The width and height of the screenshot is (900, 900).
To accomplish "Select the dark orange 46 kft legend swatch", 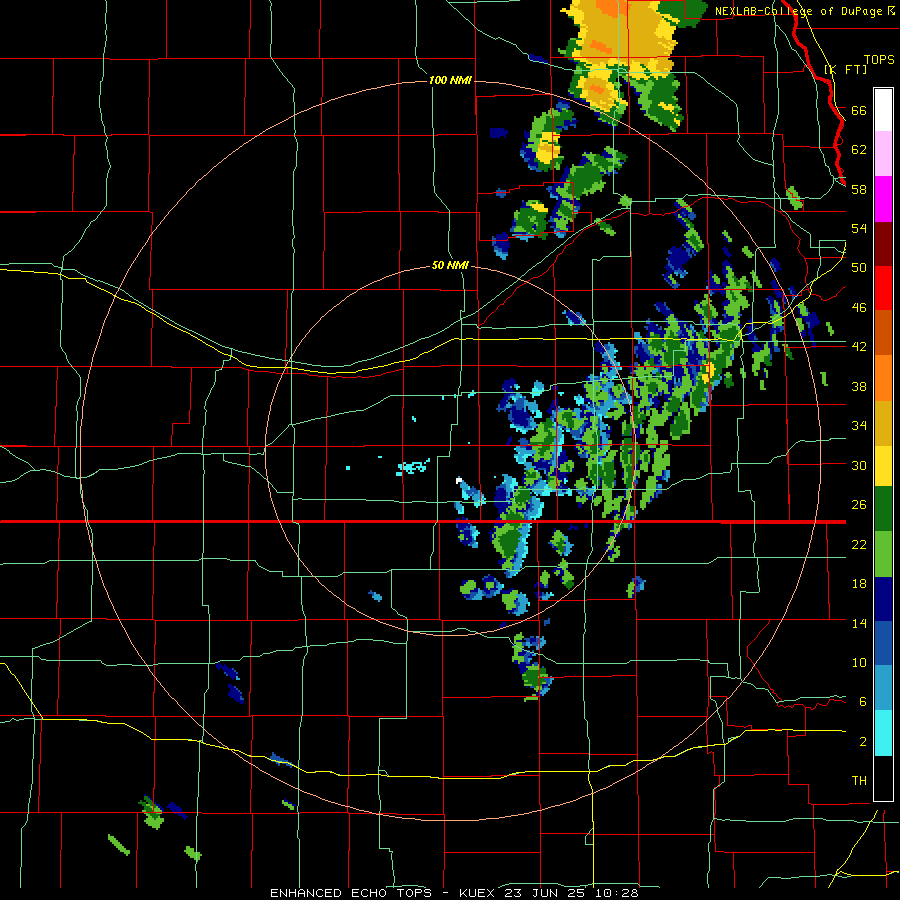I will click(x=883, y=333).
